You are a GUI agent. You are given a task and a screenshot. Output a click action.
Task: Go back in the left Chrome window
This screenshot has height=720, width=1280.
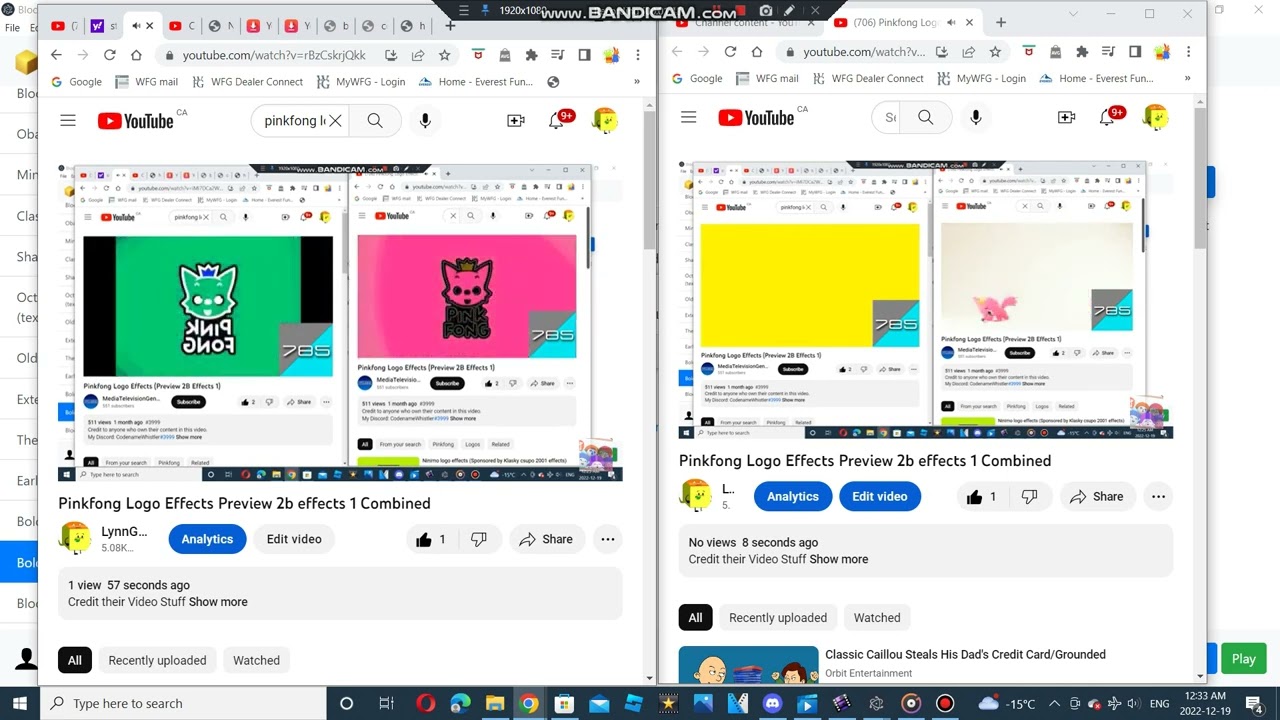[x=56, y=55]
